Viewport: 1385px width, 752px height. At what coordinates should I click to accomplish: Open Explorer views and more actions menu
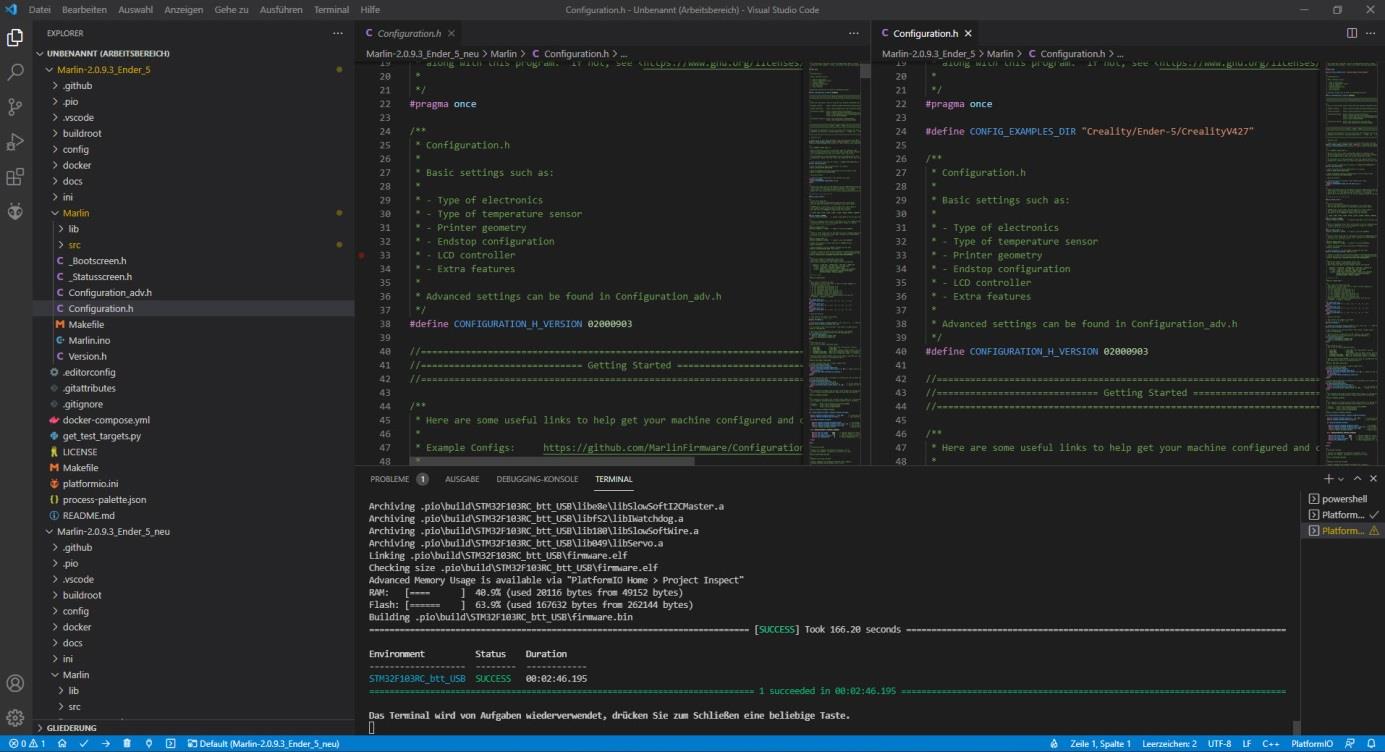click(338, 33)
